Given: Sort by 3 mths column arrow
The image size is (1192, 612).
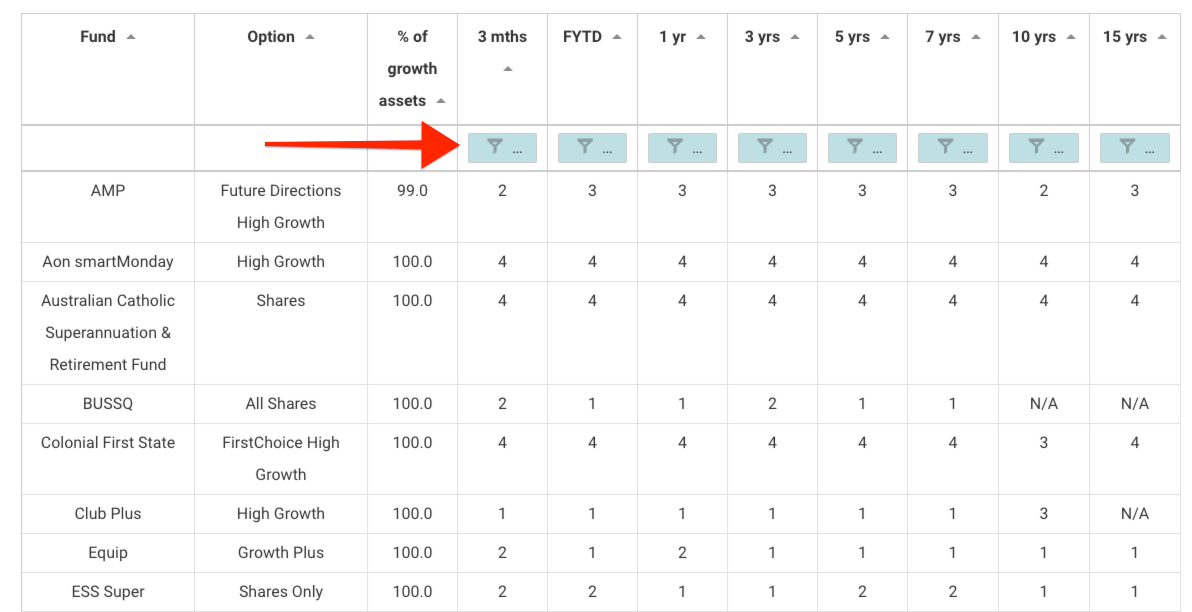Looking at the screenshot, I should (508, 69).
